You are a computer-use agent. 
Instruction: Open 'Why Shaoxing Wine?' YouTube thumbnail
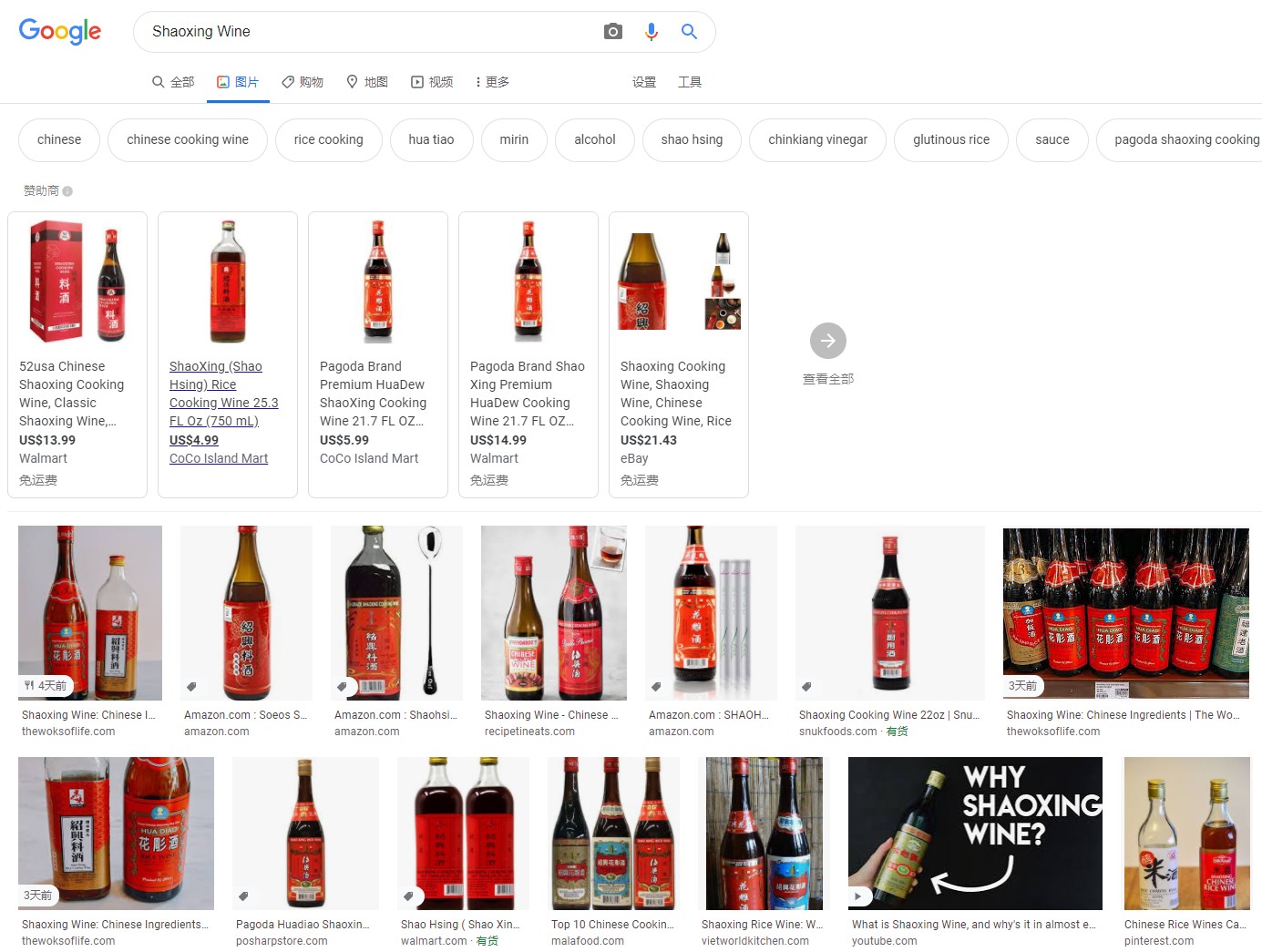(x=975, y=834)
